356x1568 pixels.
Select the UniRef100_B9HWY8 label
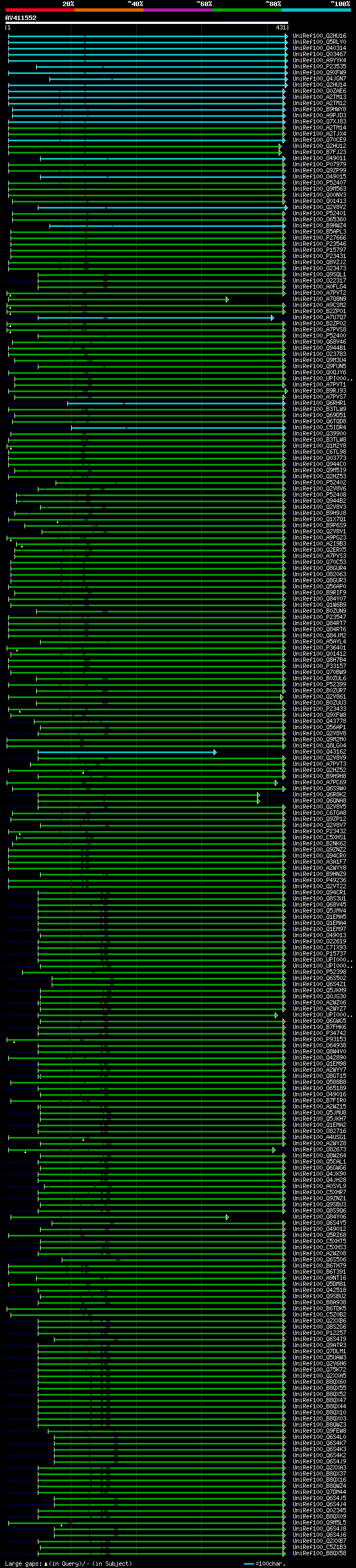tap(319, 110)
